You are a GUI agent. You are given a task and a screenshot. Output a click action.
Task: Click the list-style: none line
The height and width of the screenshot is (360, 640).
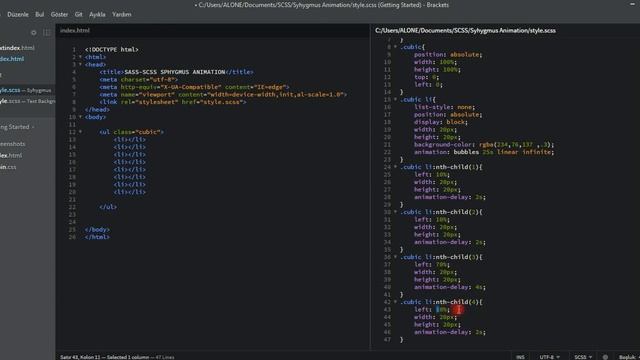coord(444,107)
